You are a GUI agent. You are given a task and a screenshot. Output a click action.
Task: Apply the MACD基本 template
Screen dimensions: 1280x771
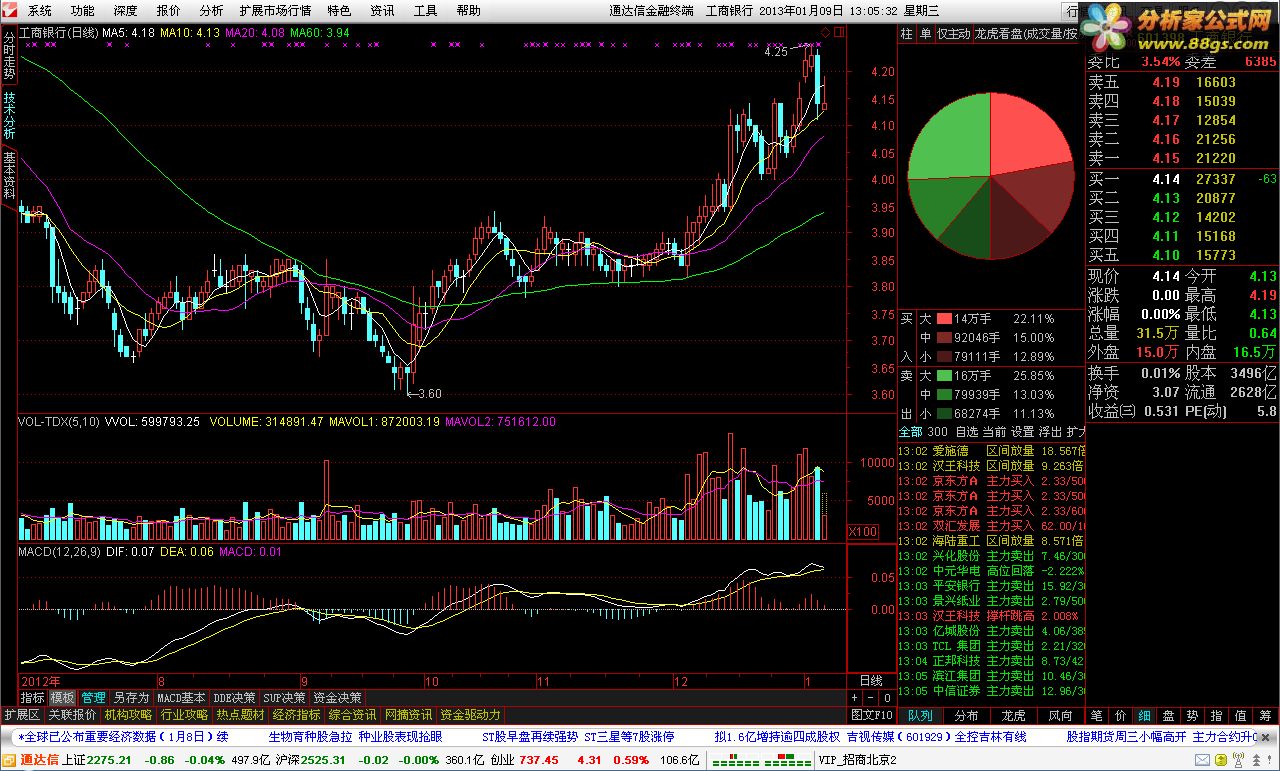182,697
